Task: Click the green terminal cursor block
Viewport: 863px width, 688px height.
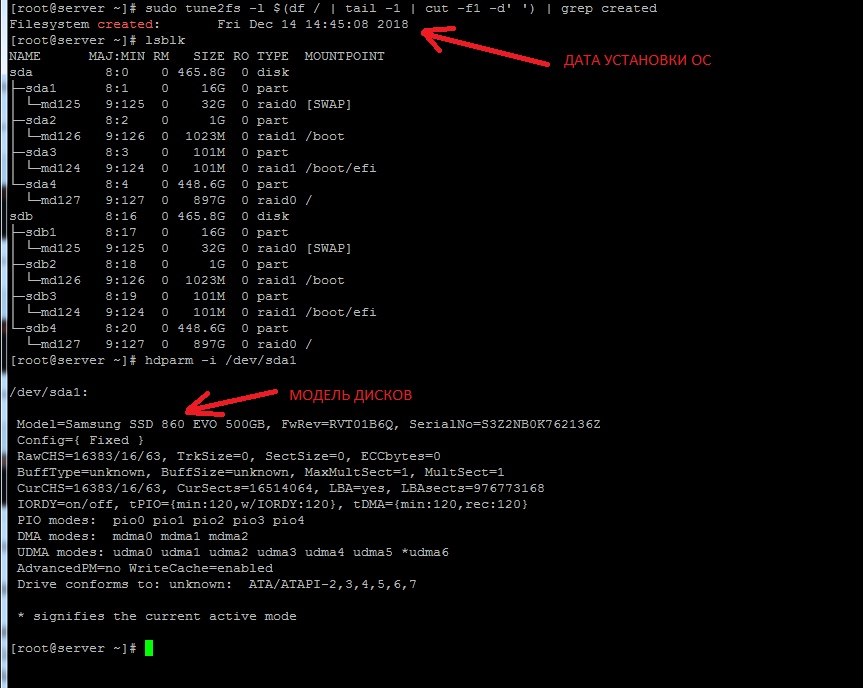Action: click(x=149, y=649)
